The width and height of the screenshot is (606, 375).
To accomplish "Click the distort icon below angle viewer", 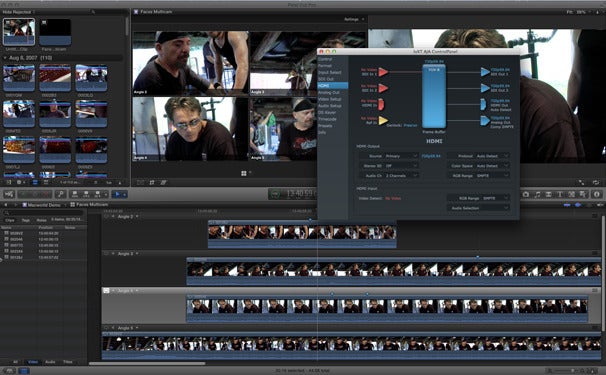I will click(163, 182).
